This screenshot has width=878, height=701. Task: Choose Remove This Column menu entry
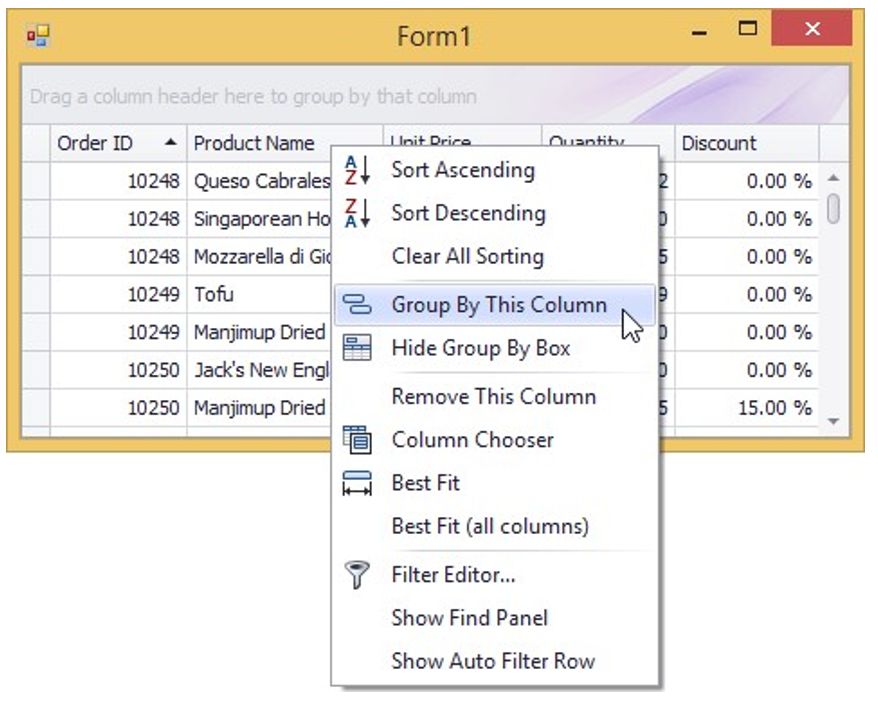(493, 396)
